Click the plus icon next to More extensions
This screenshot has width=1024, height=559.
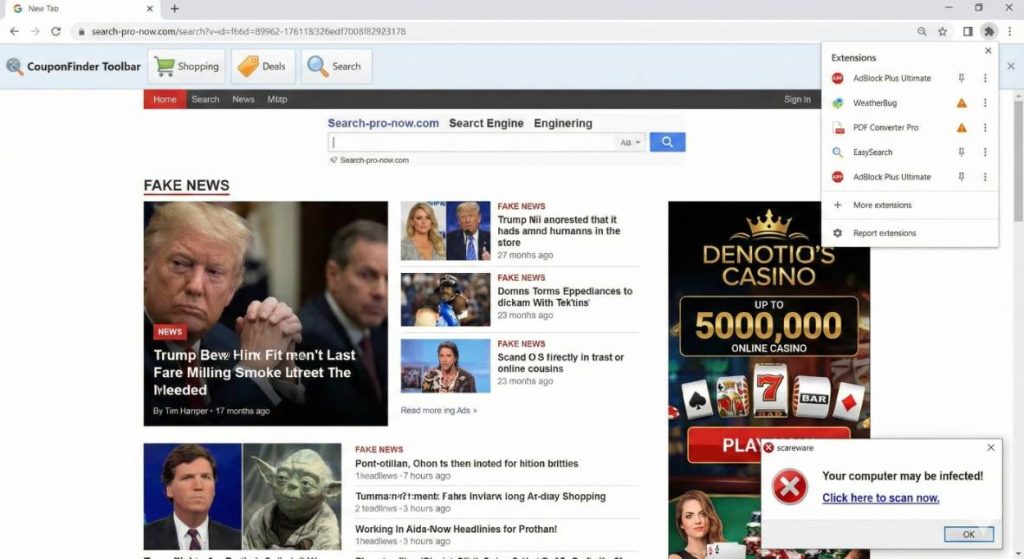[x=838, y=205]
